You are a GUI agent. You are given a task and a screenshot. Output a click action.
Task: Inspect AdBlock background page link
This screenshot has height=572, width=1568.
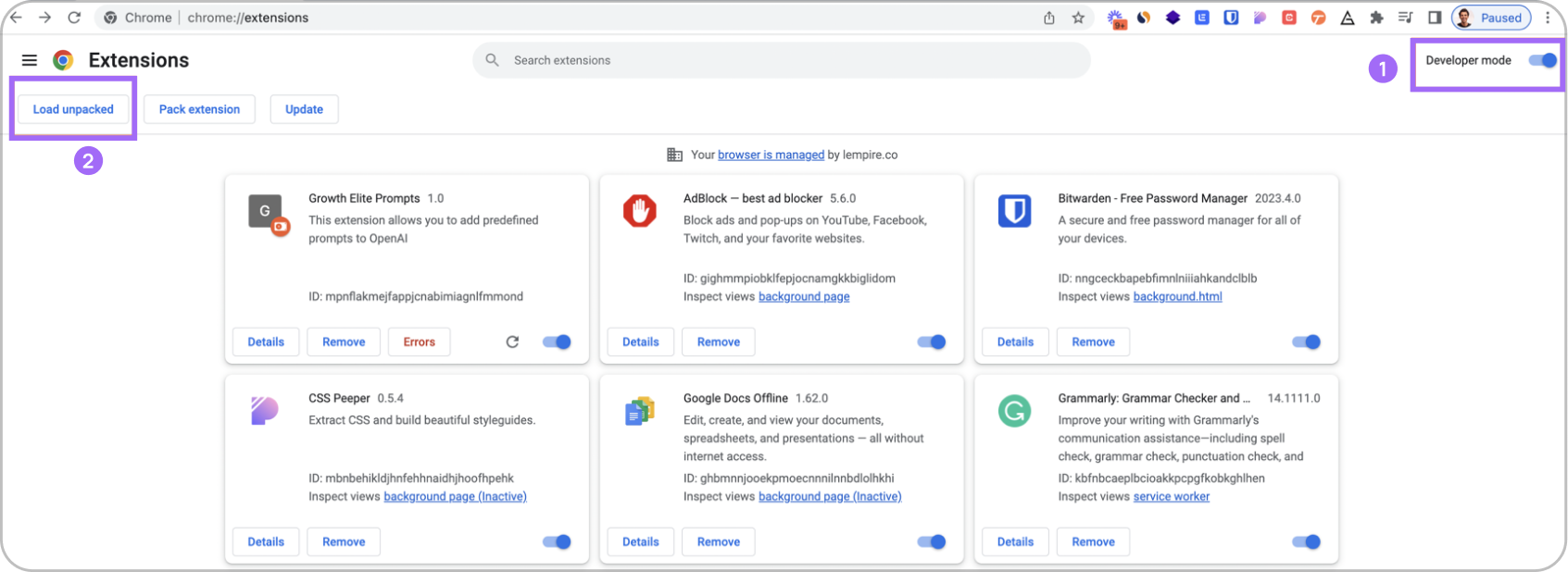point(804,296)
